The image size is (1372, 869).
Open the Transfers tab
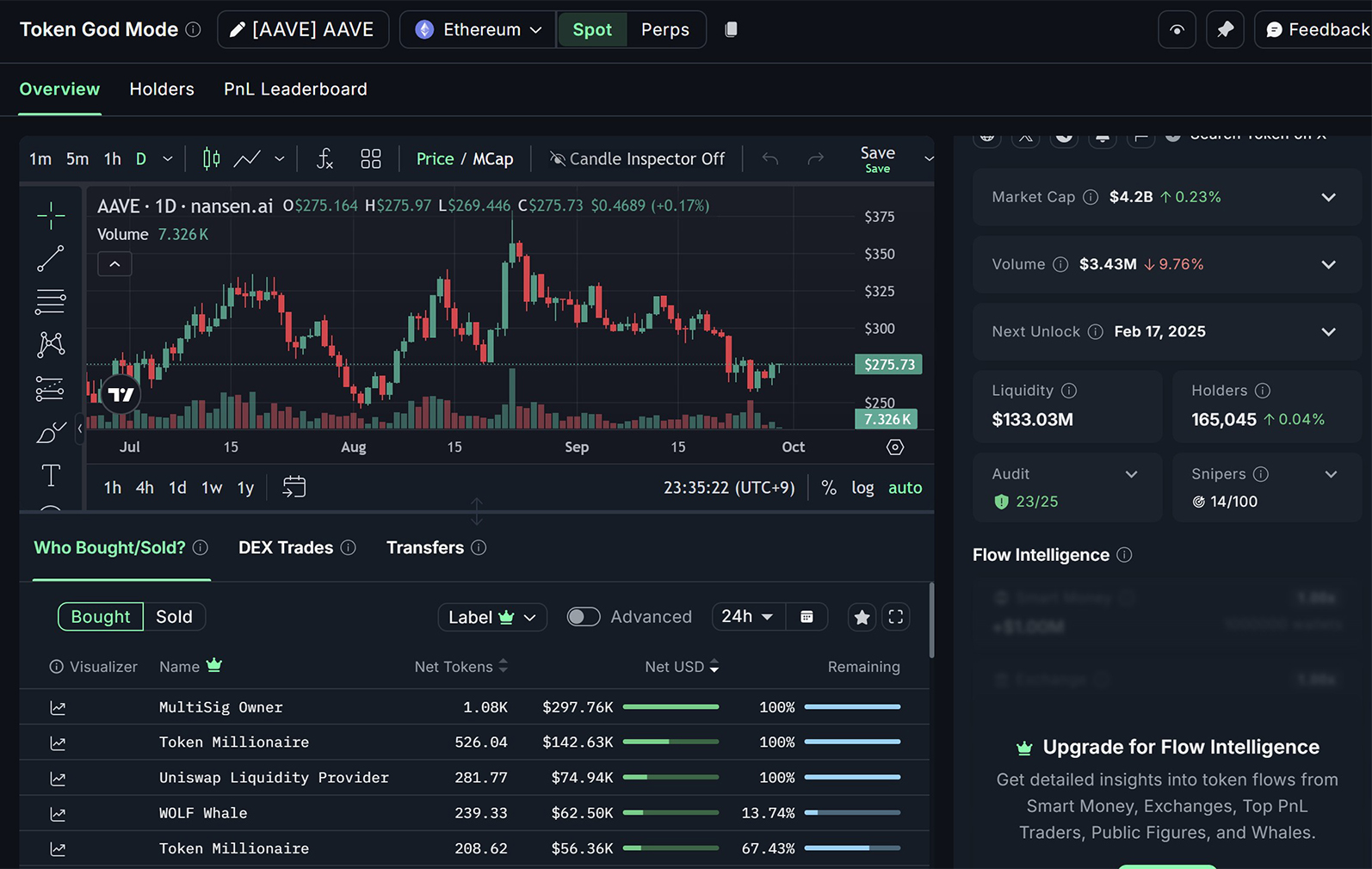tap(425, 548)
